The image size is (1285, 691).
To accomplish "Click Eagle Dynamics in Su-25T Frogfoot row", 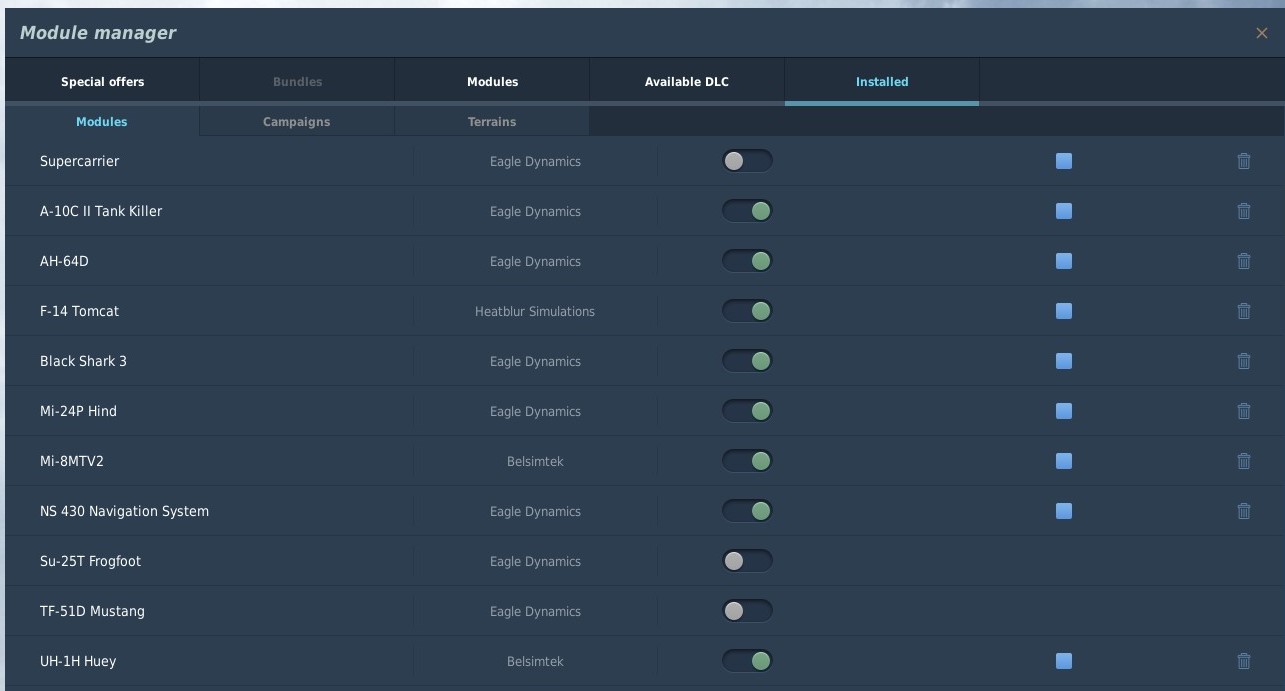I will click(x=535, y=561).
